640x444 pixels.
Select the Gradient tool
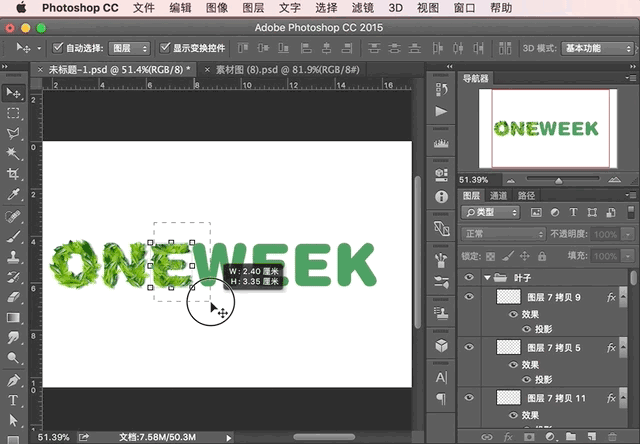(x=13, y=317)
